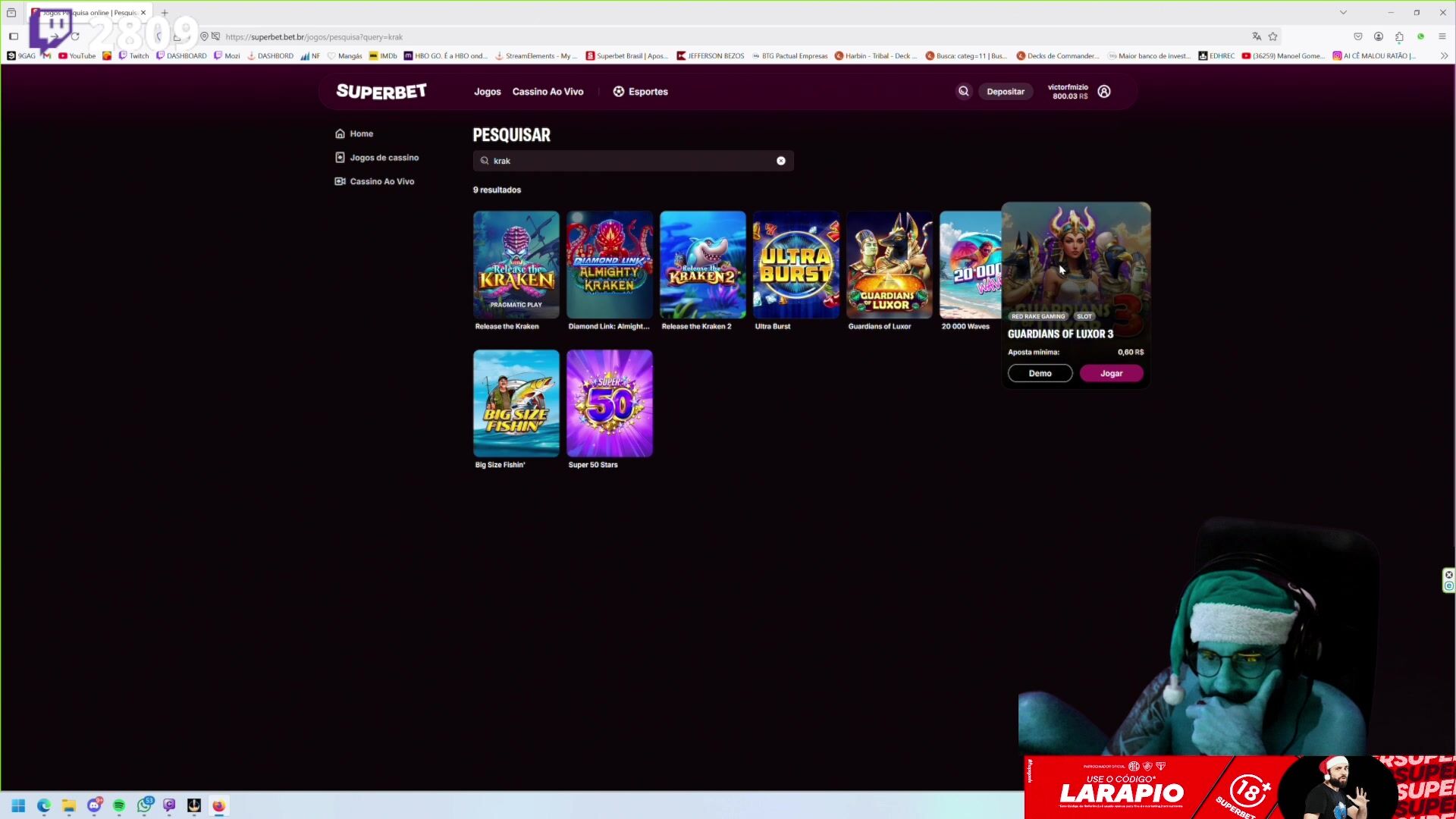
Task: Open Ultra Burst game thumbnail
Action: point(796,265)
